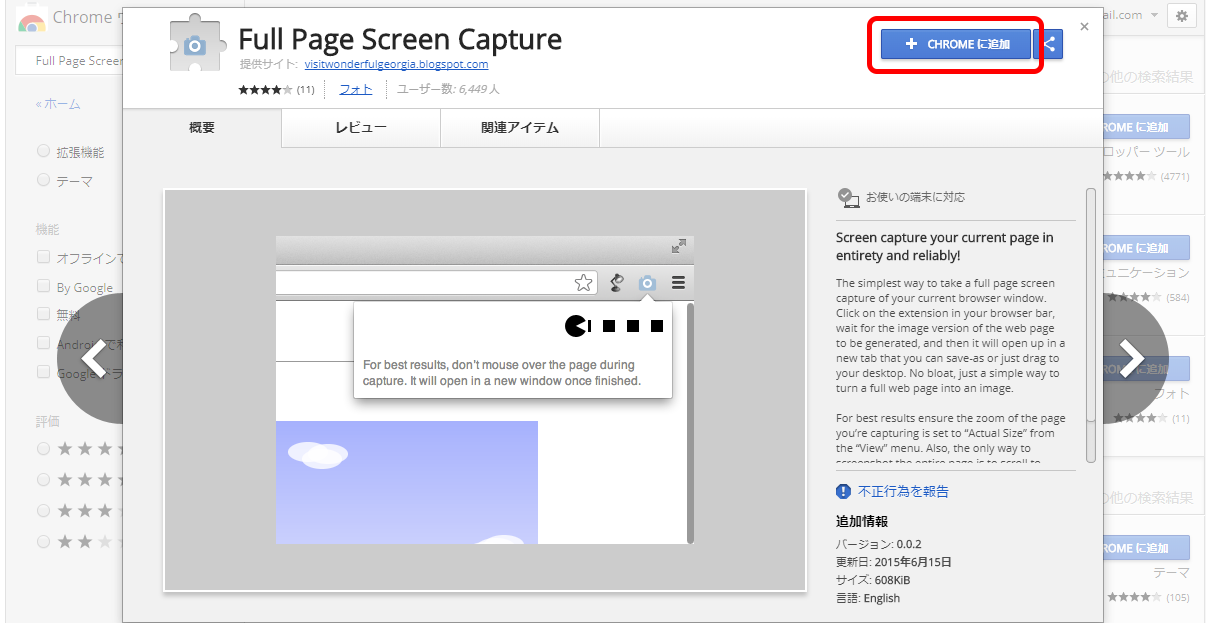Open visitwonderfulgeorgia.blogspot.com provider link

coord(396,64)
